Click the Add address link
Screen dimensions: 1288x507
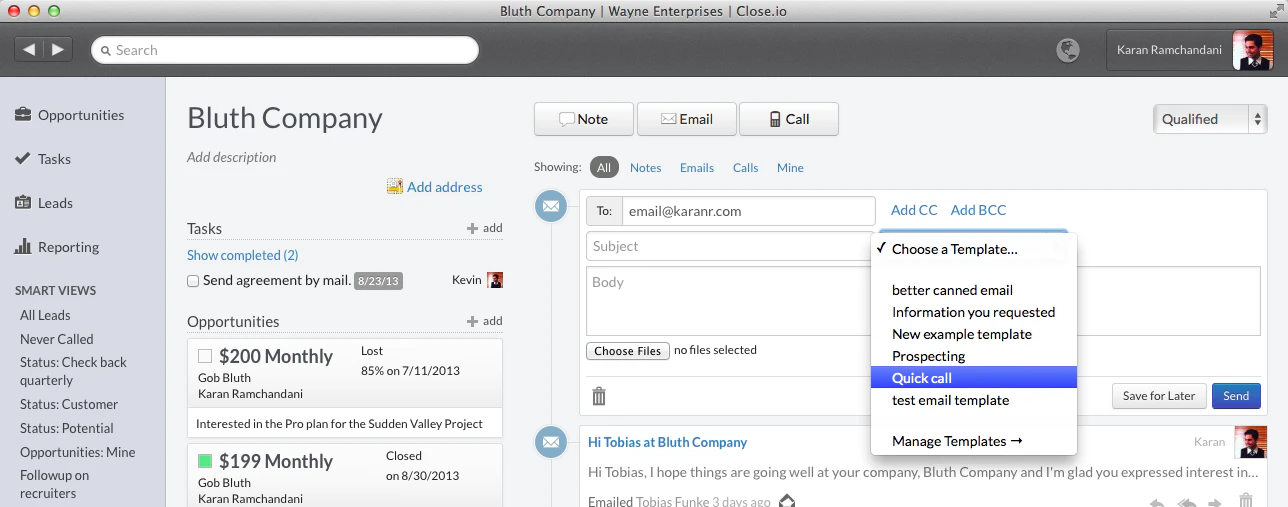coord(435,187)
